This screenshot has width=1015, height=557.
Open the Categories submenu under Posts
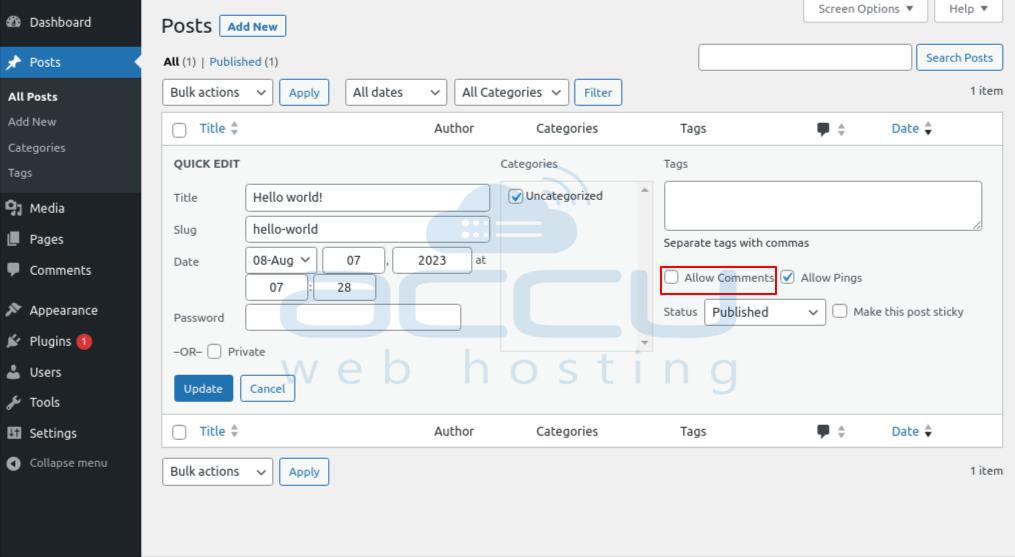click(x=37, y=147)
